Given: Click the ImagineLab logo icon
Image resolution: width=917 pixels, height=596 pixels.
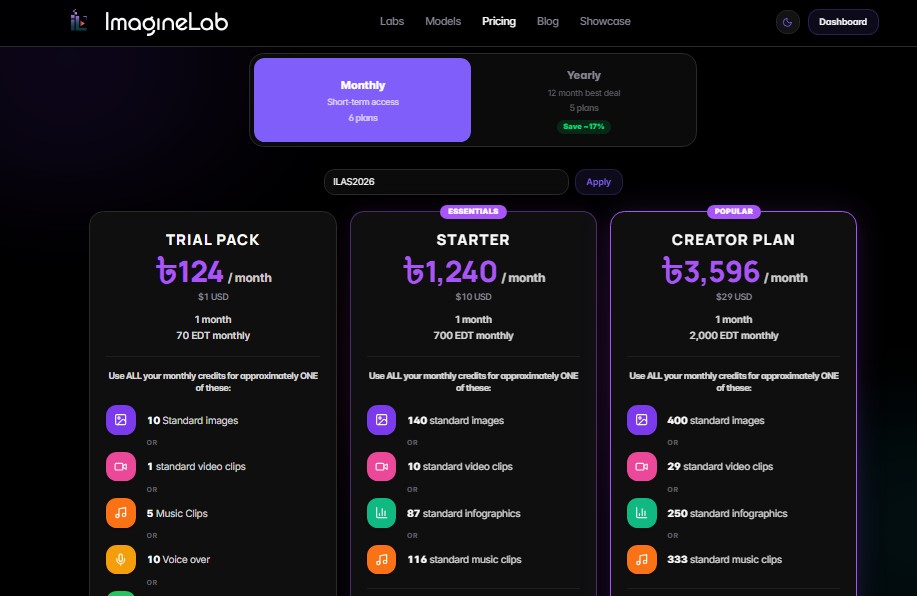Looking at the screenshot, I should 79,21.
